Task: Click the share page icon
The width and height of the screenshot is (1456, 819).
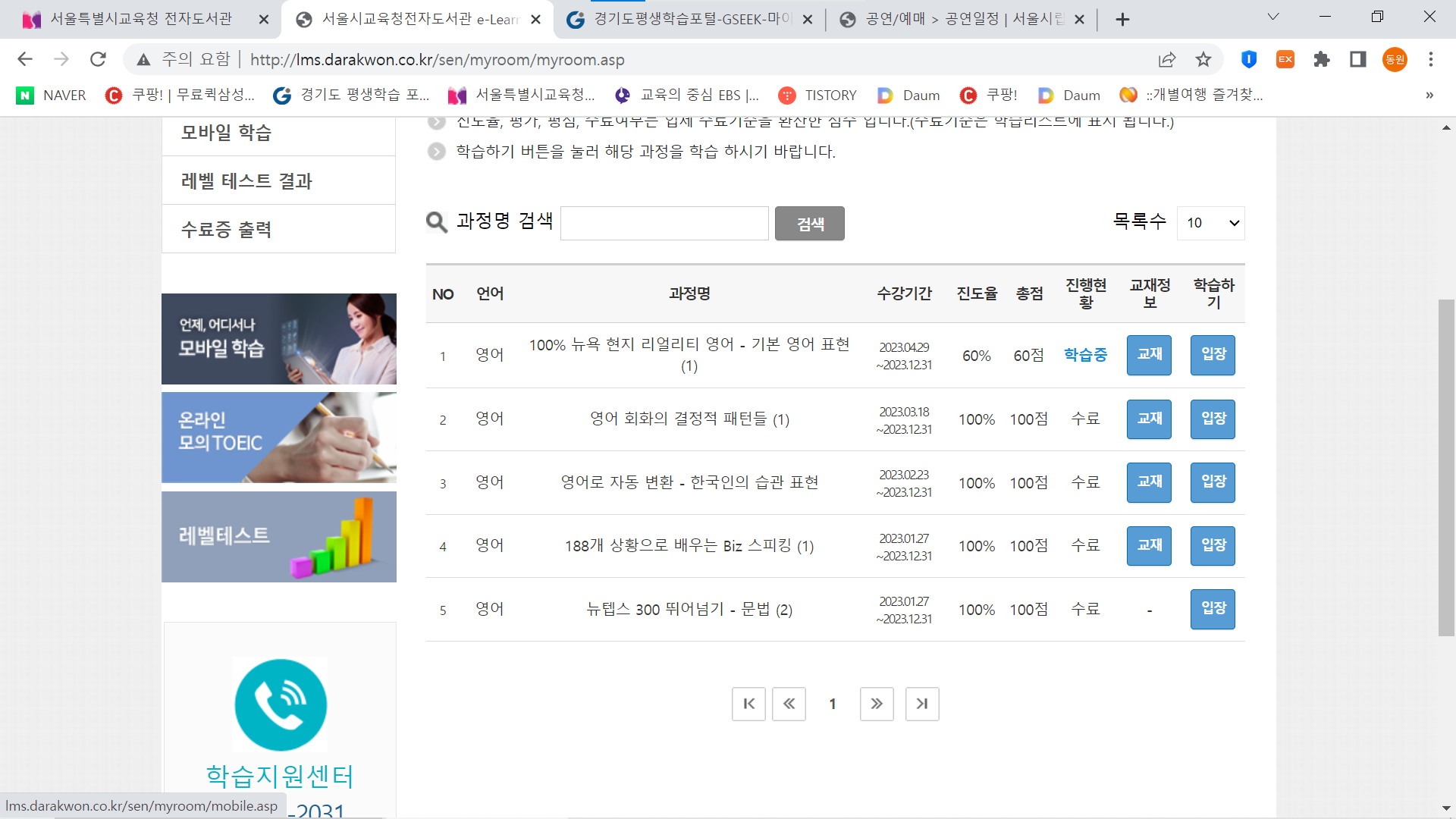Action: pos(1167,59)
